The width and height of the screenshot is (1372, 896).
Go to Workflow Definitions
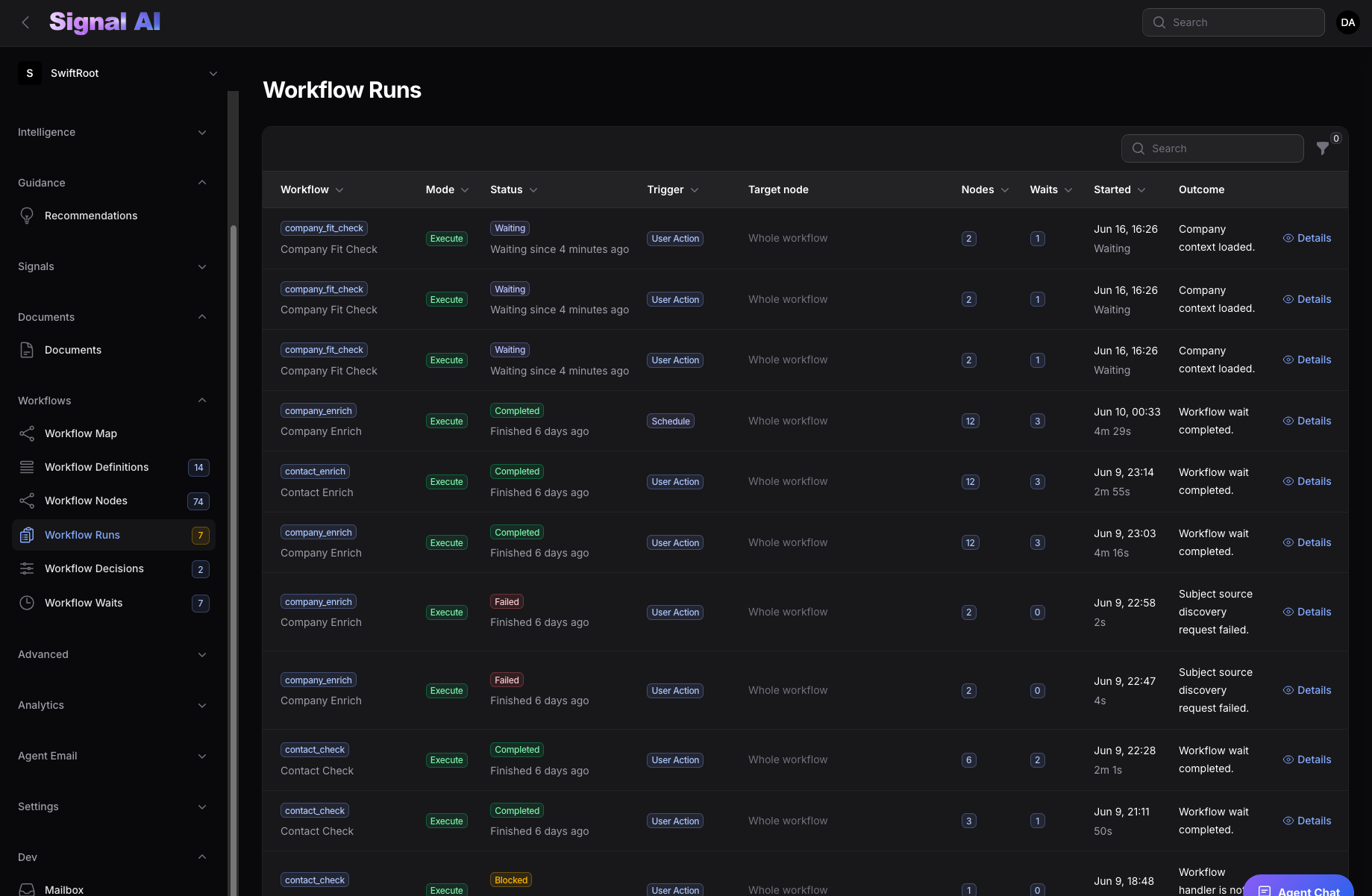tap(113, 467)
